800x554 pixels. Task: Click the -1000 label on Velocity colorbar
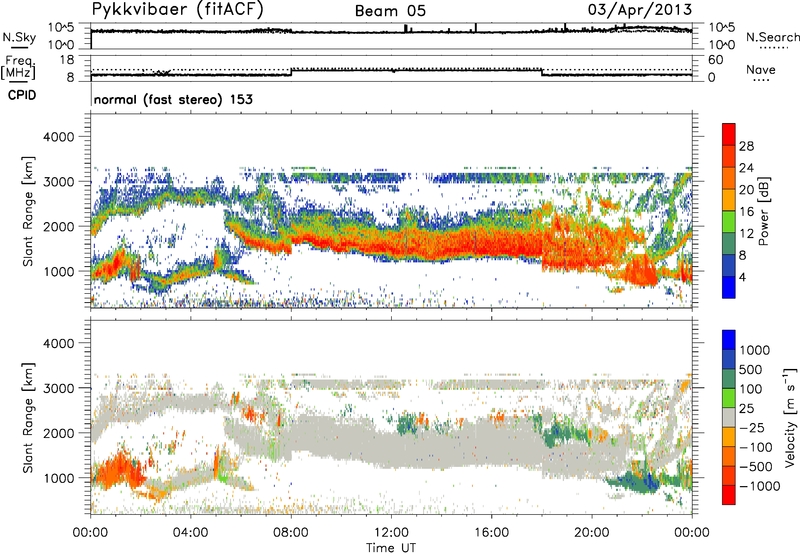pyautogui.click(x=759, y=486)
